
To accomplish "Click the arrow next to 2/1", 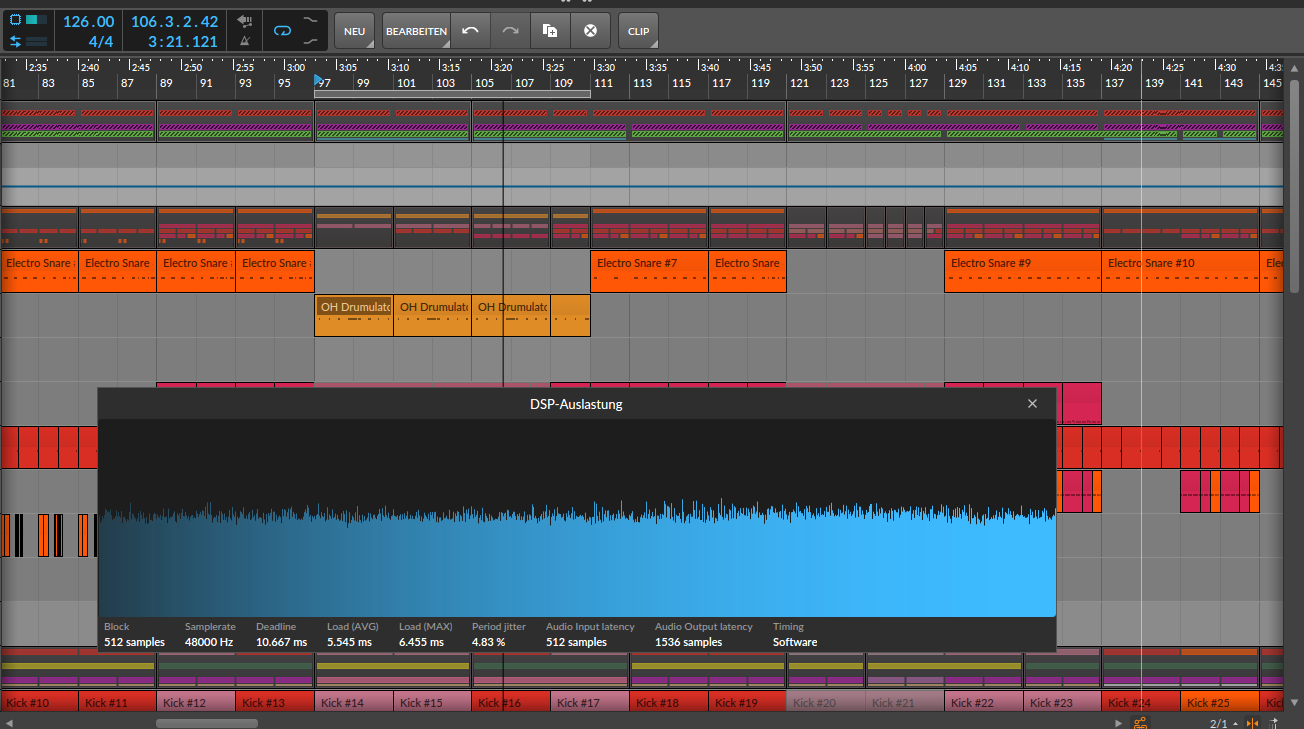I will click(1234, 722).
